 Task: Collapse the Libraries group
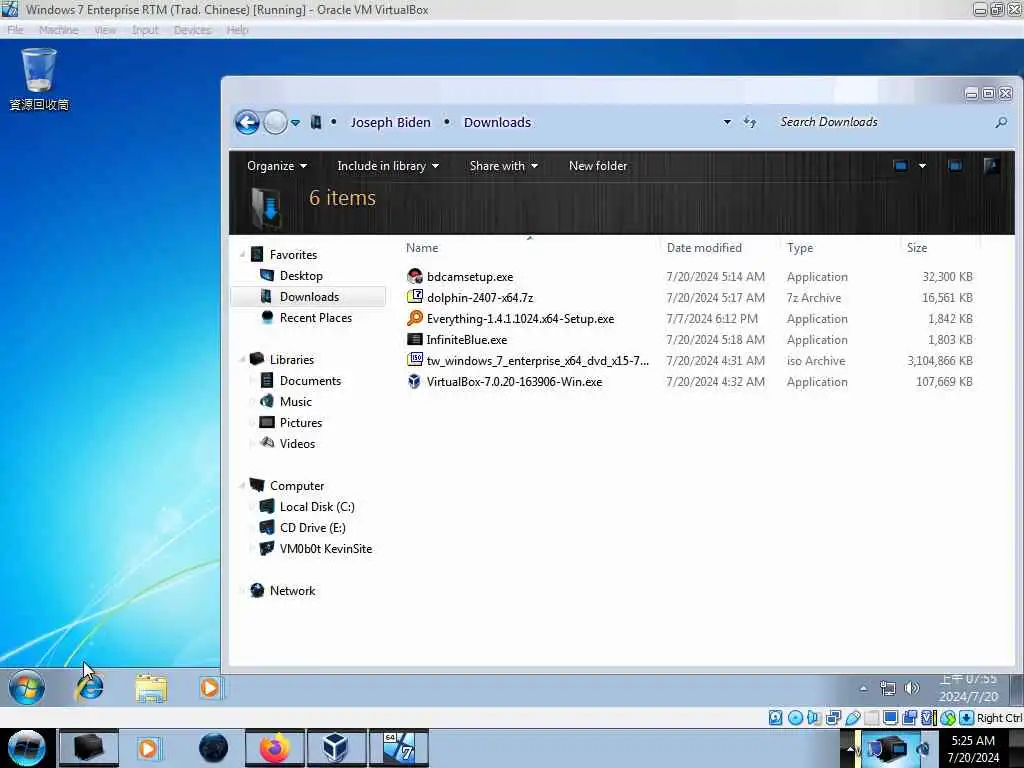(x=243, y=360)
